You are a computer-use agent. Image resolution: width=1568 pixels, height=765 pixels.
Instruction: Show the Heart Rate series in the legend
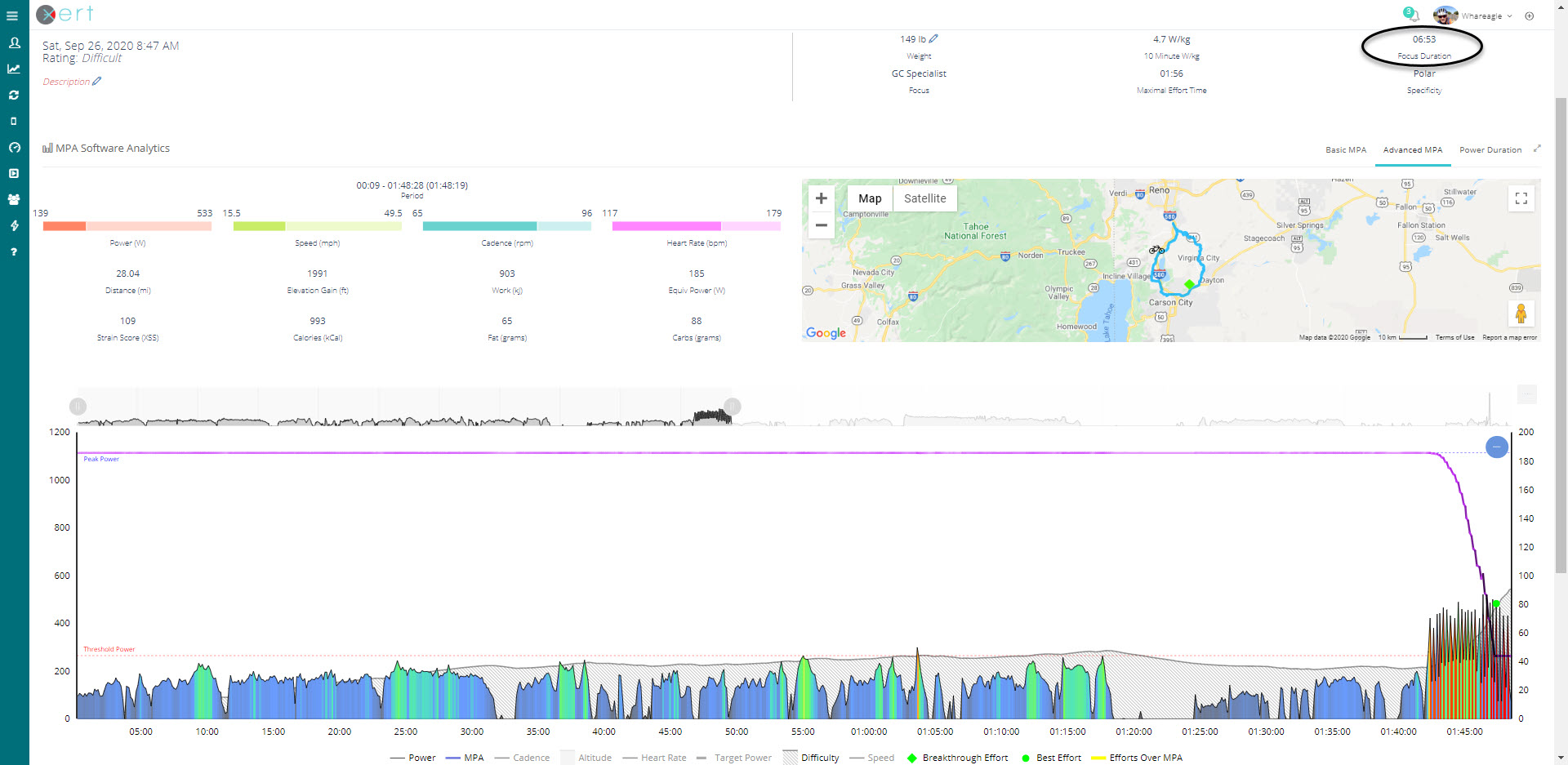coord(662,758)
